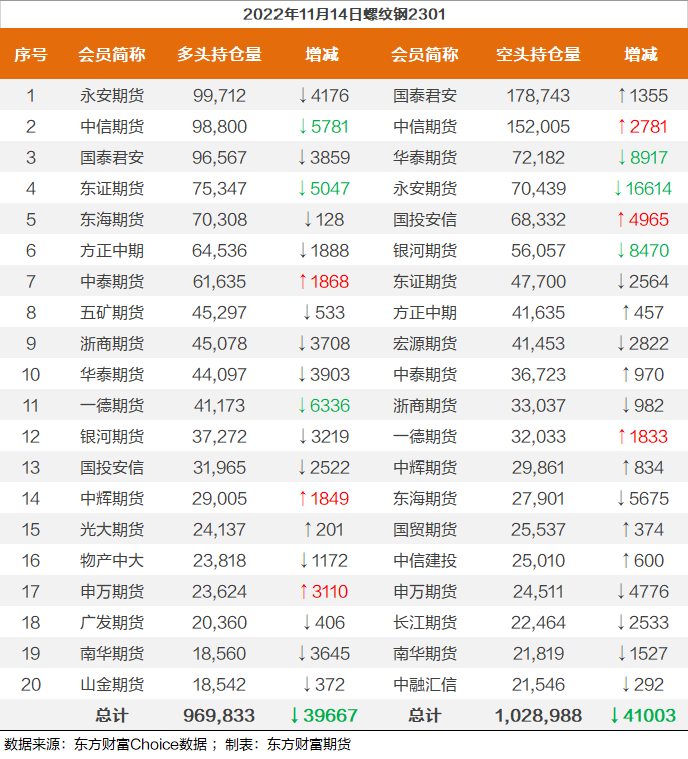Viewport: 688px width, 759px height.
Task: Click the 中融汇信 member name cell
Action: (425, 685)
